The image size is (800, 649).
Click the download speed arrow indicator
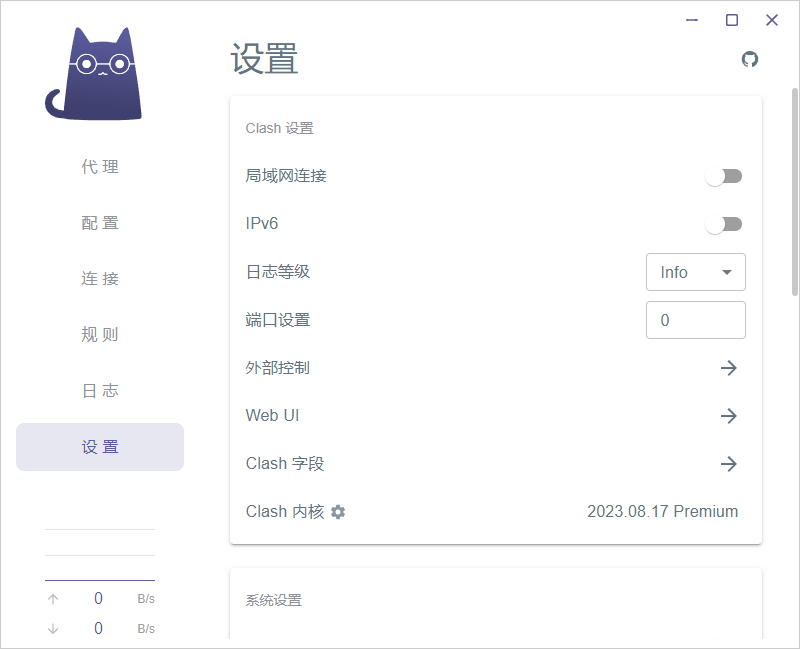pos(52,628)
